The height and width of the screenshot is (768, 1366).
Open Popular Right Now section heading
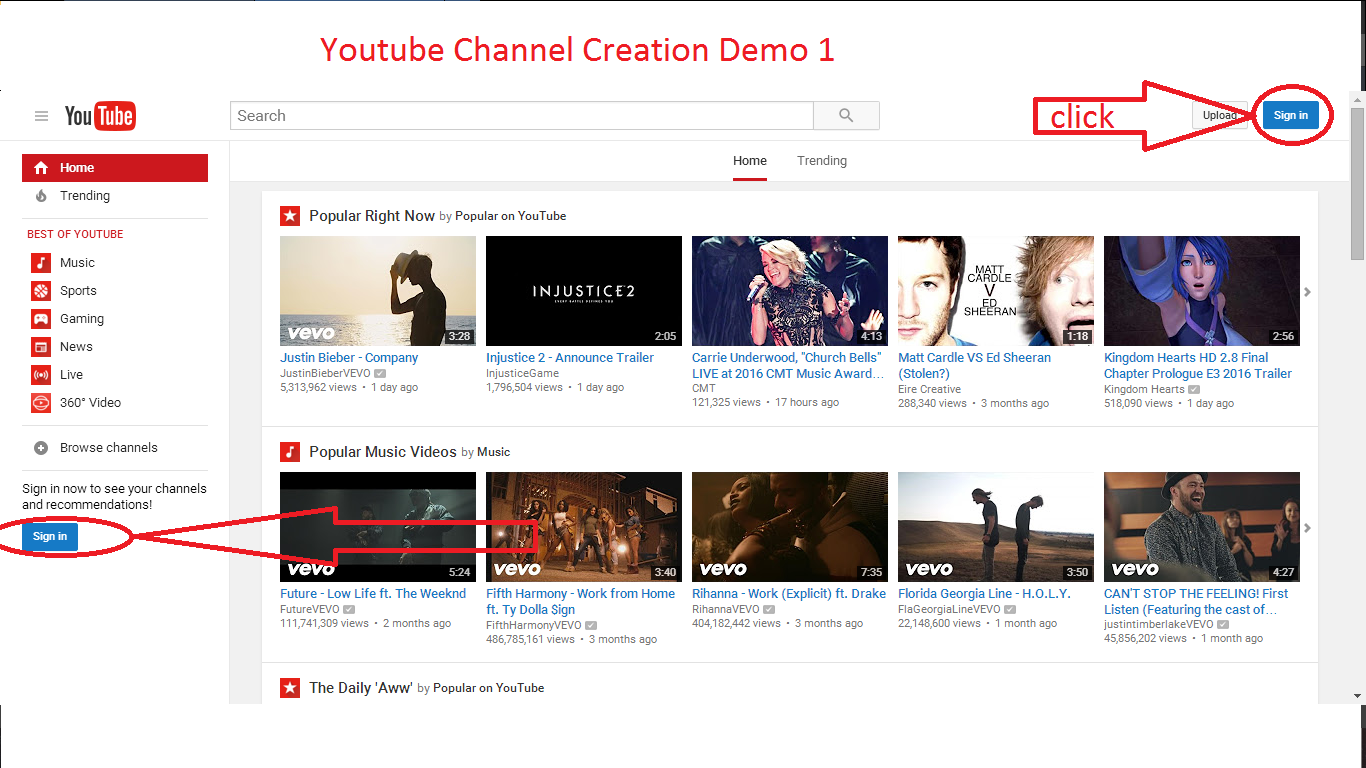coord(372,216)
